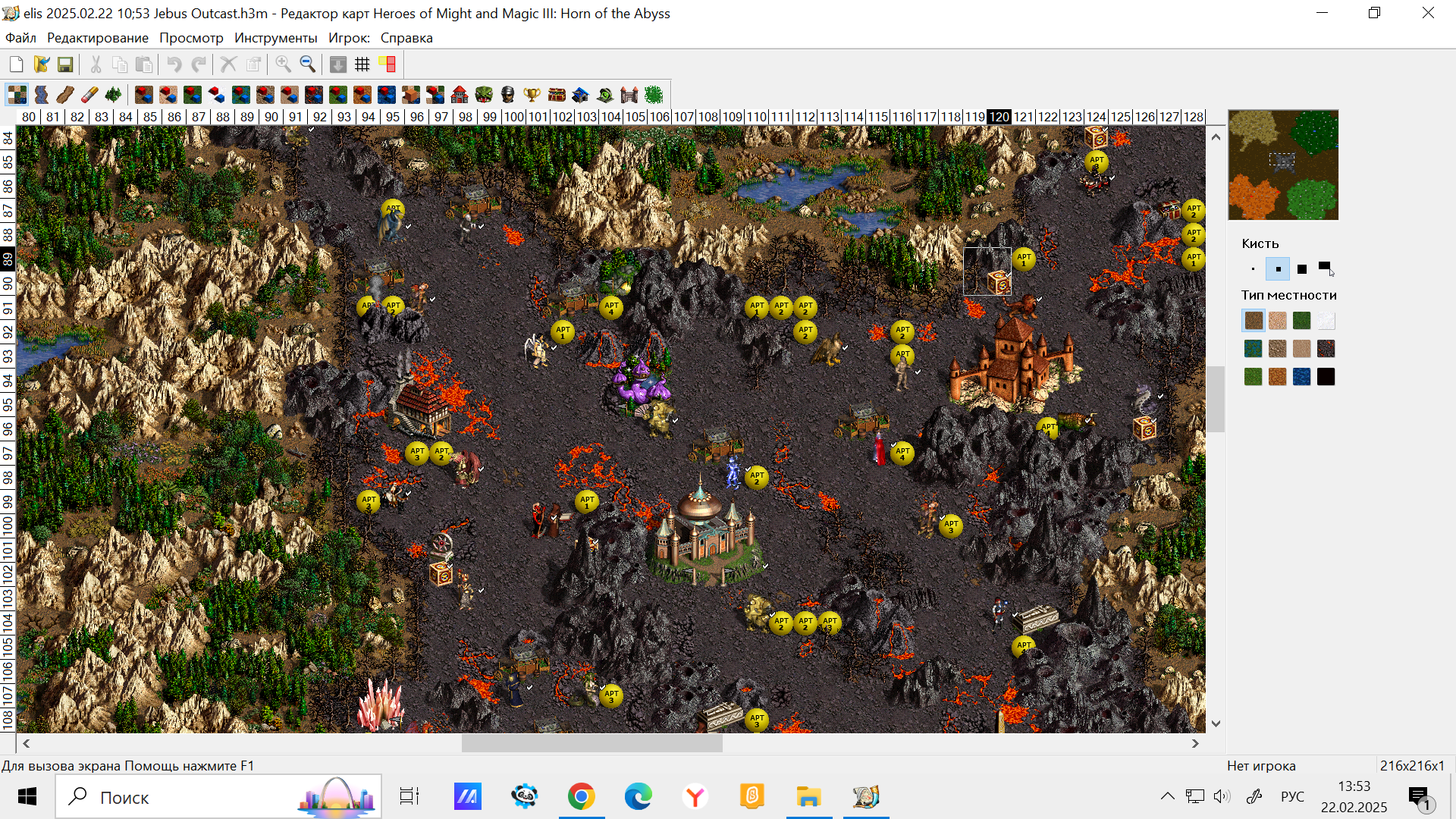Open the Справка menu

click(406, 38)
